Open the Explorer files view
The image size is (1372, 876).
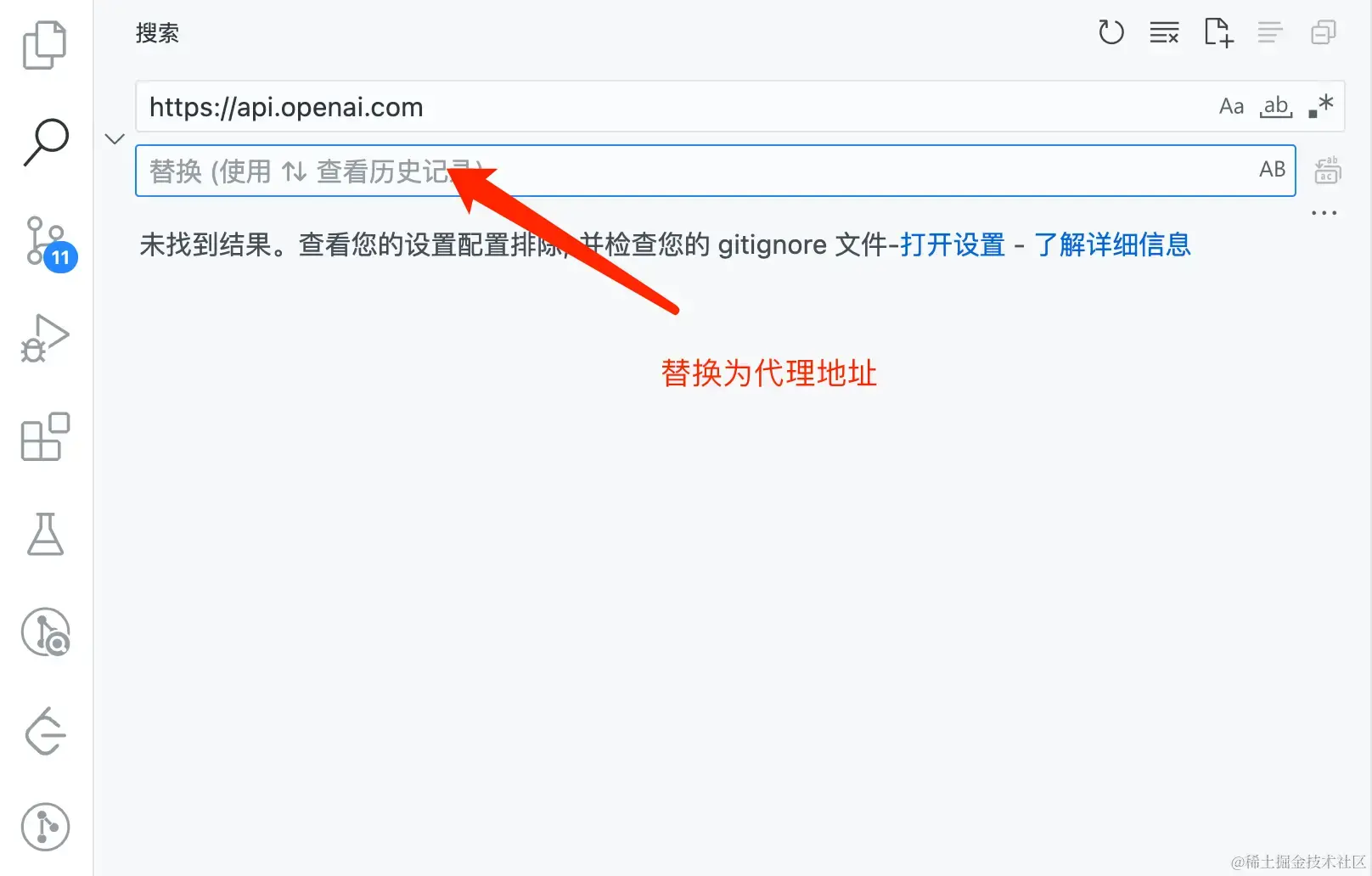[x=44, y=44]
